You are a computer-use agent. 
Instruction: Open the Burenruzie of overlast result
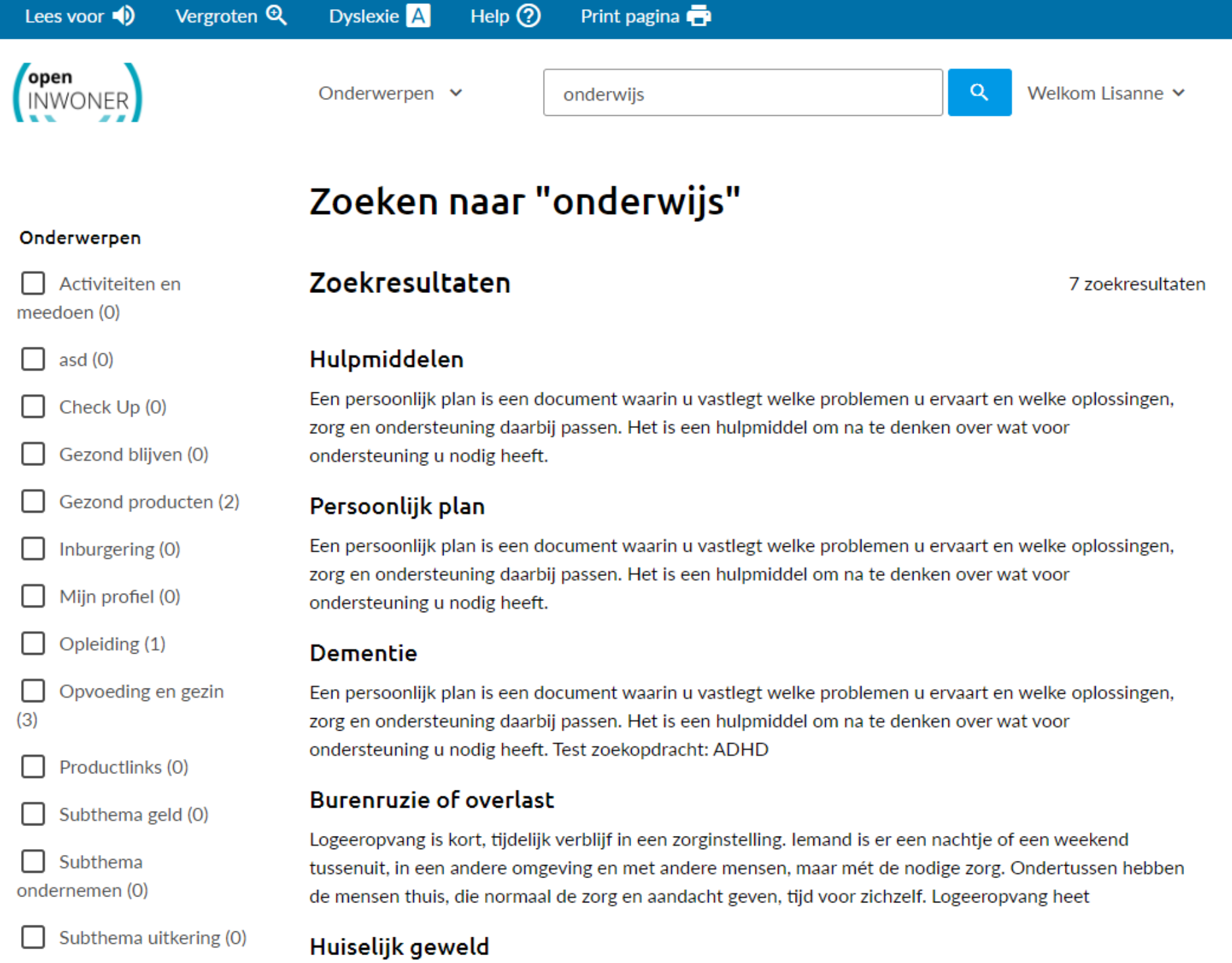[x=432, y=800]
